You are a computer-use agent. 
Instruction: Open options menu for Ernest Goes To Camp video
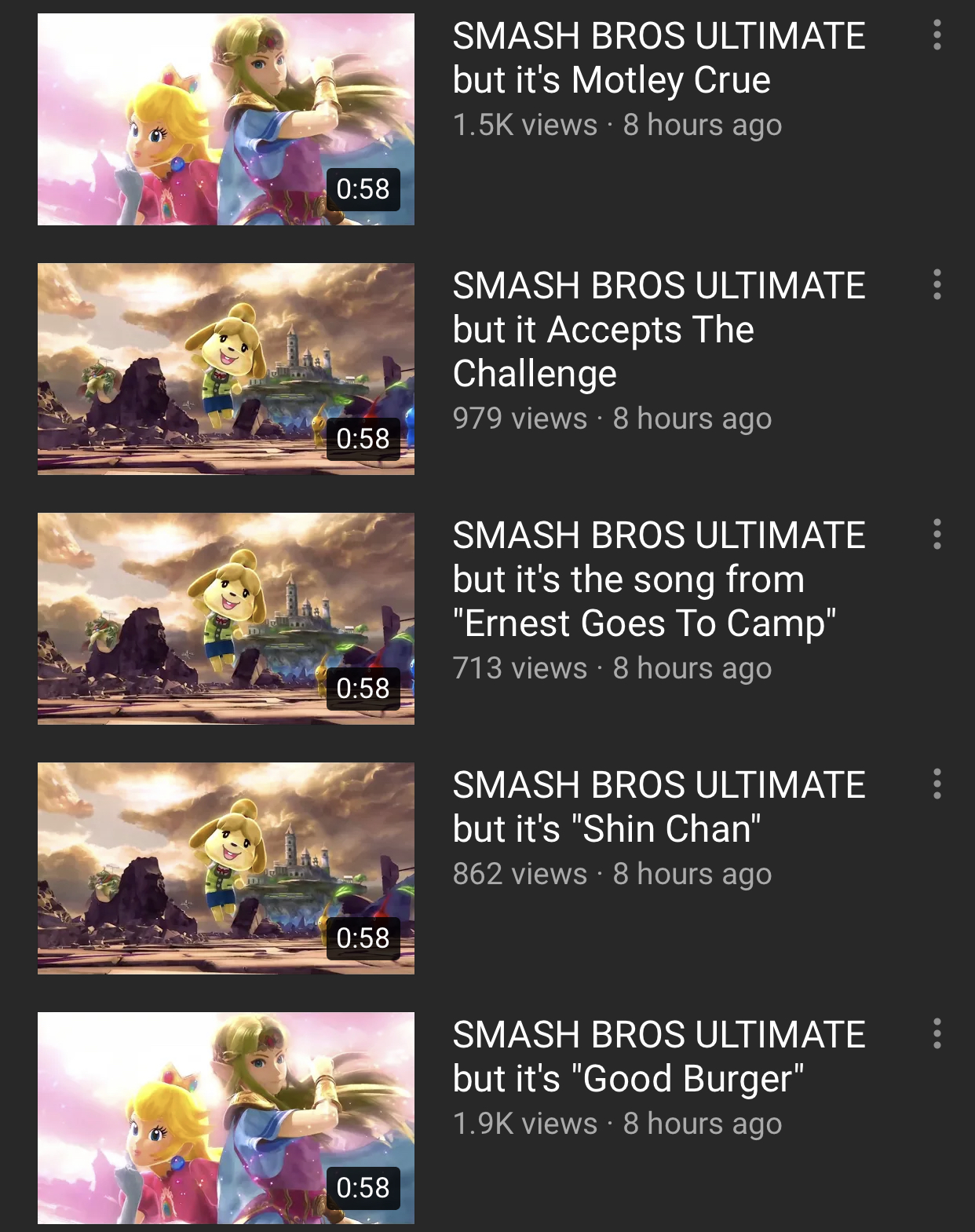(937, 535)
